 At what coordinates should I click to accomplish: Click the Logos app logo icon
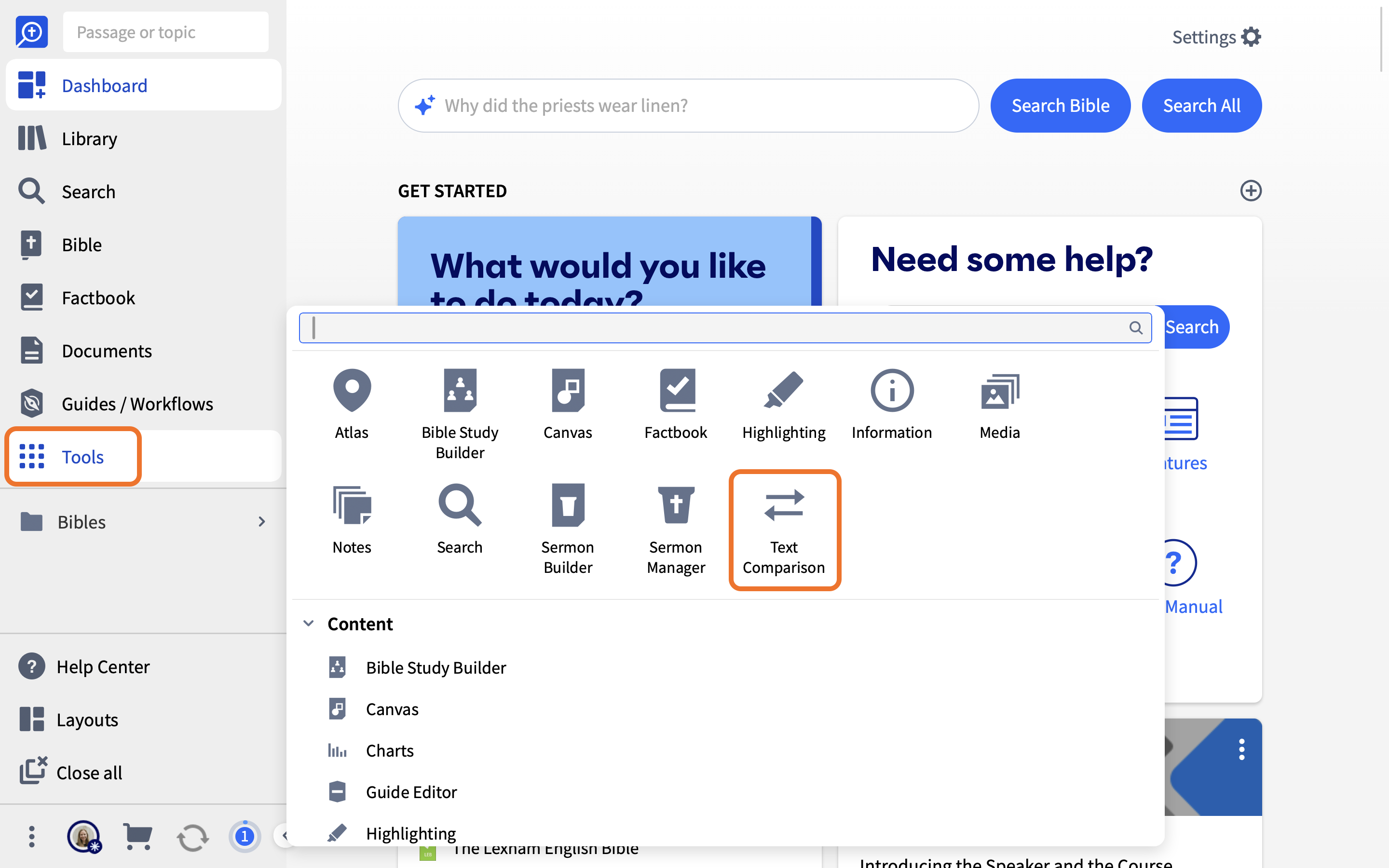point(31,31)
